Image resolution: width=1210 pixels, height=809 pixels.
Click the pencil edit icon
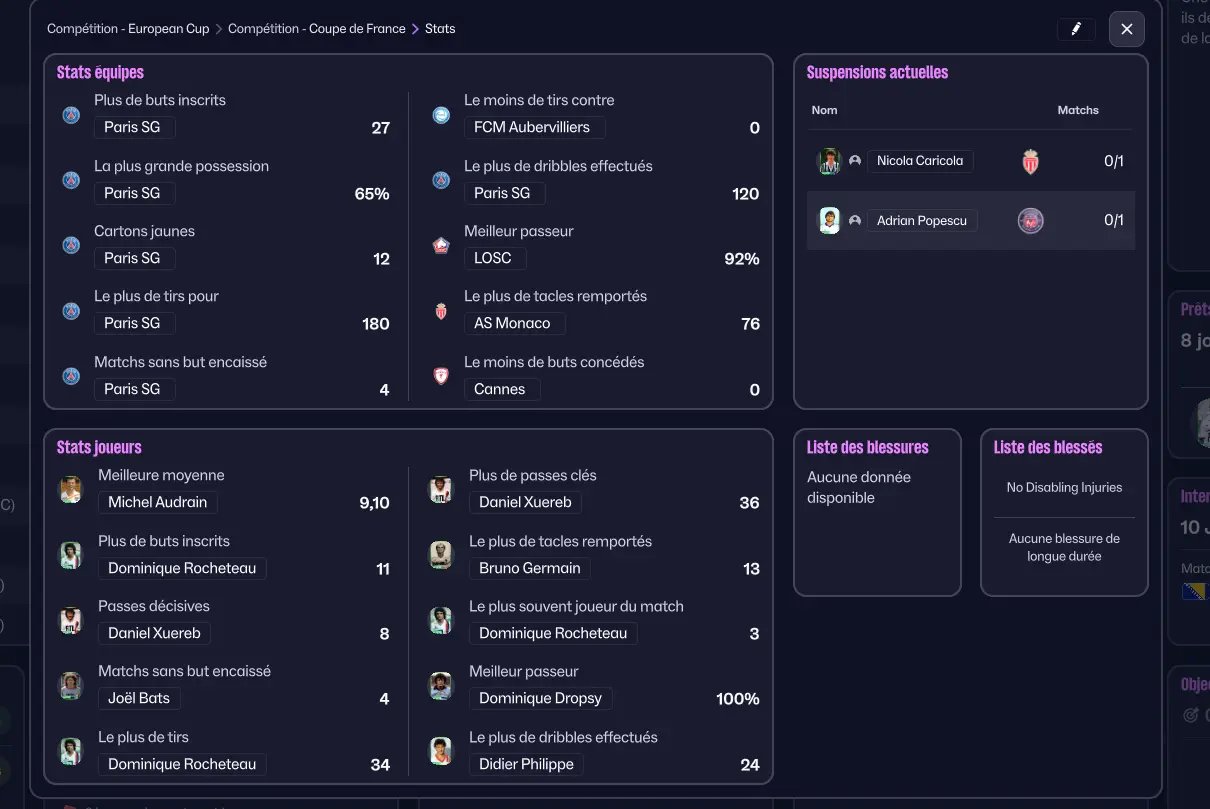coord(1076,29)
